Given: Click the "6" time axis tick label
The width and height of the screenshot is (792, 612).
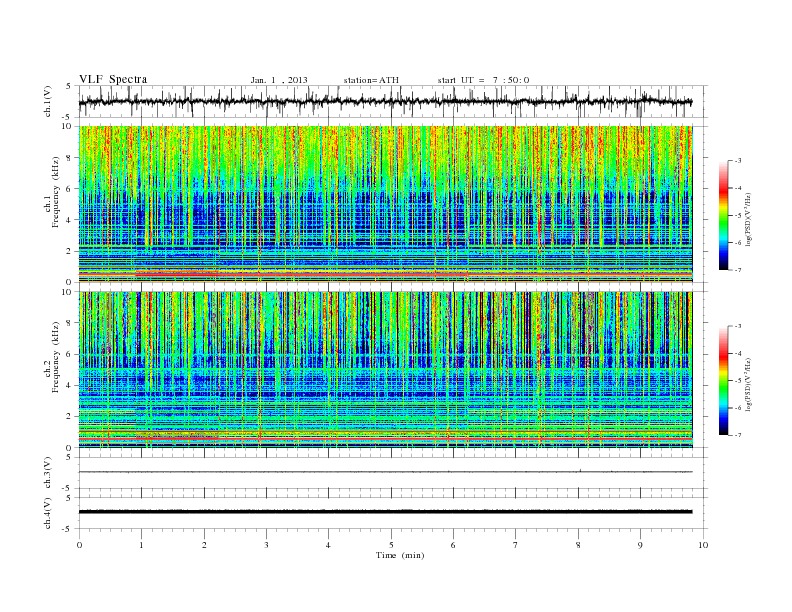Looking at the screenshot, I should point(453,545).
